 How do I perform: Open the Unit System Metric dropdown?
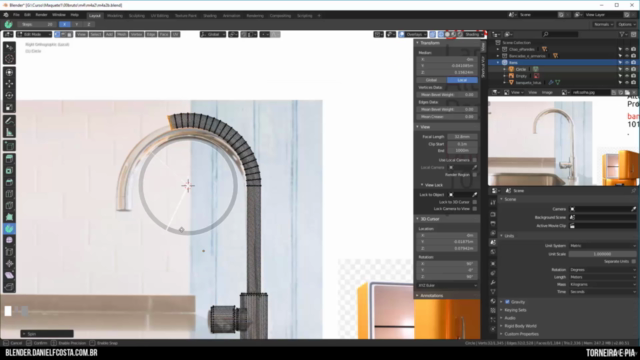click(602, 246)
